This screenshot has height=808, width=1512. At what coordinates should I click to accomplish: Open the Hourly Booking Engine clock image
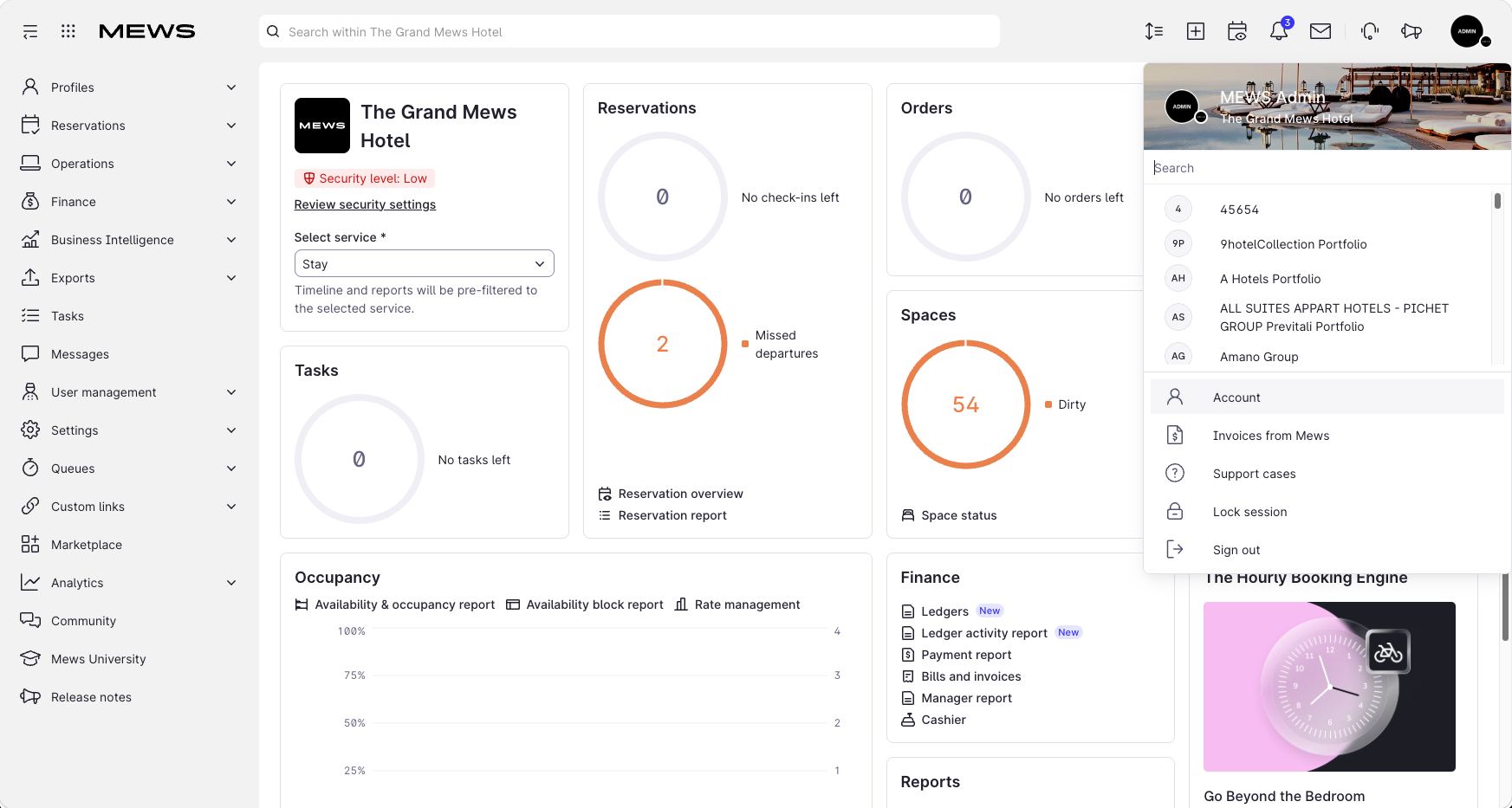[1329, 687]
